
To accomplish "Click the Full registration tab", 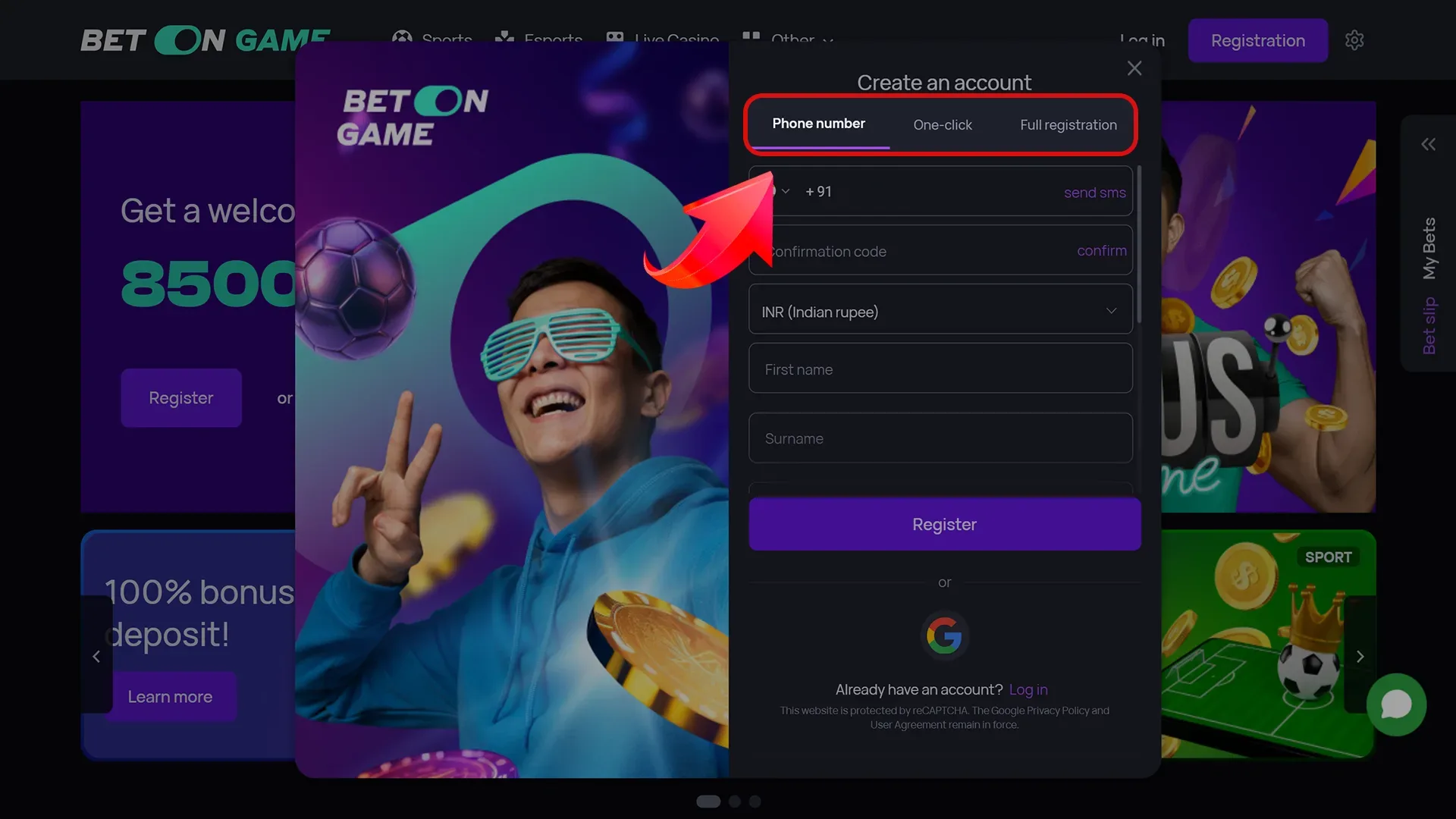I will click(x=1068, y=124).
